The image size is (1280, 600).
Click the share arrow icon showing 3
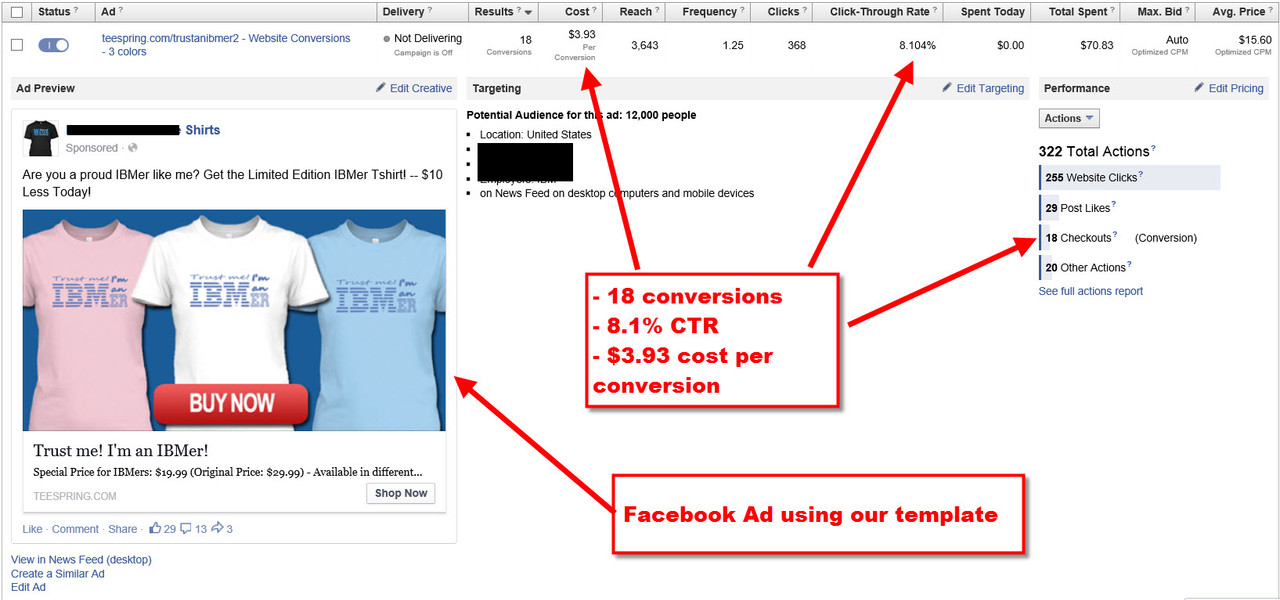(x=217, y=528)
